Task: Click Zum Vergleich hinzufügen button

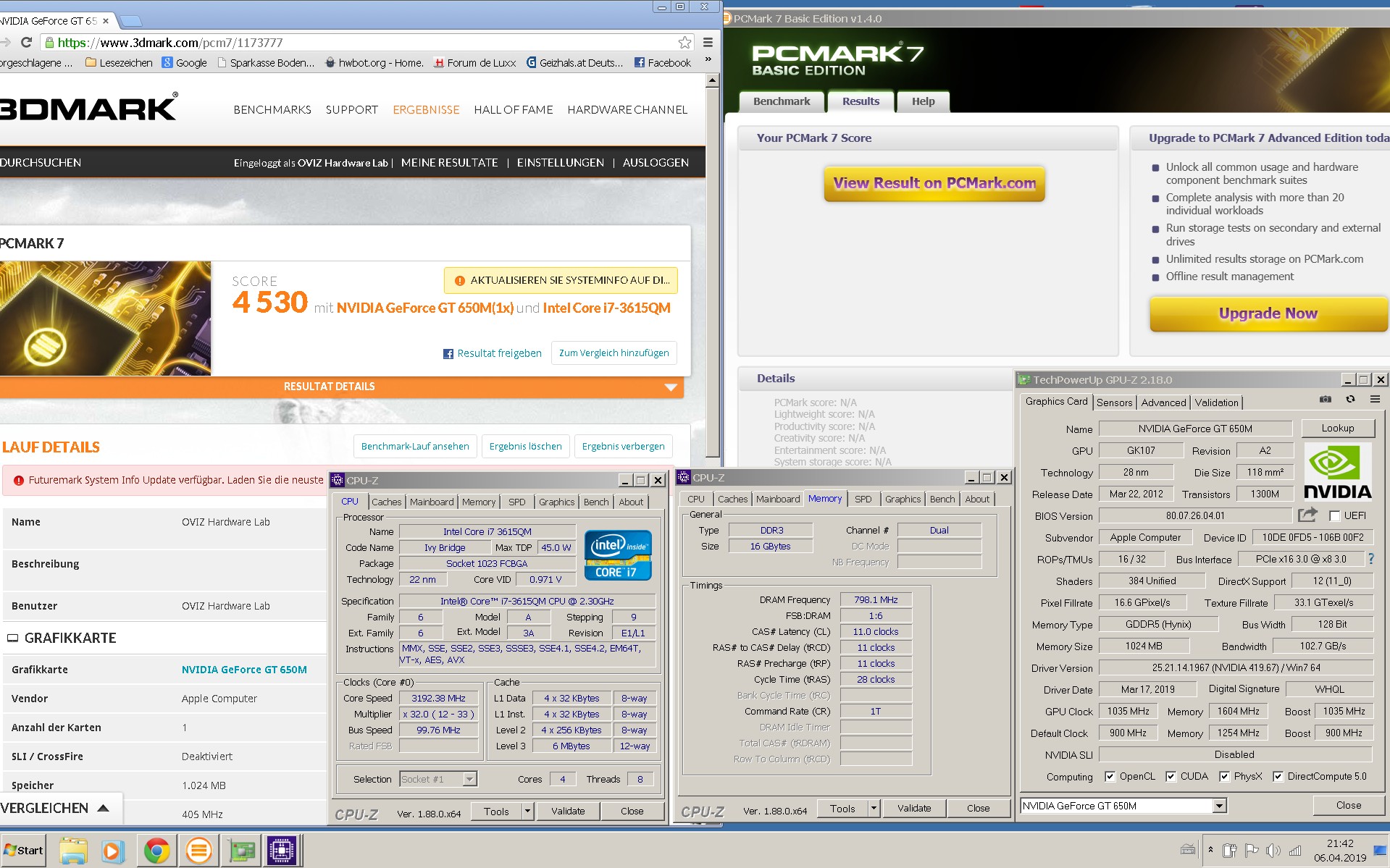Action: (x=614, y=353)
